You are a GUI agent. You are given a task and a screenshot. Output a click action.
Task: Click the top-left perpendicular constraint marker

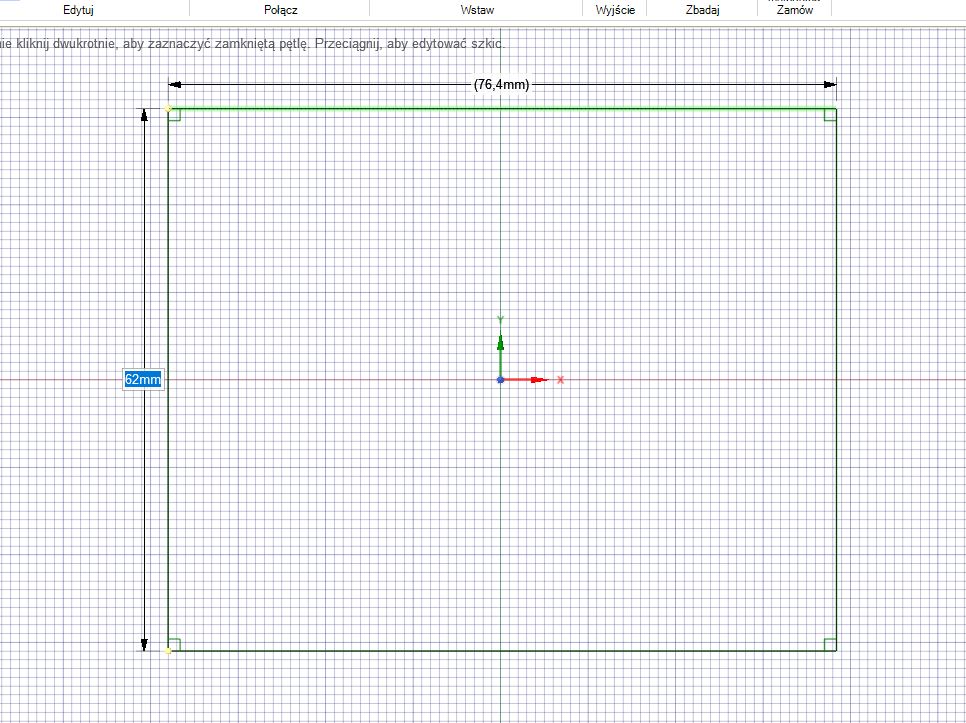pyautogui.click(x=174, y=115)
